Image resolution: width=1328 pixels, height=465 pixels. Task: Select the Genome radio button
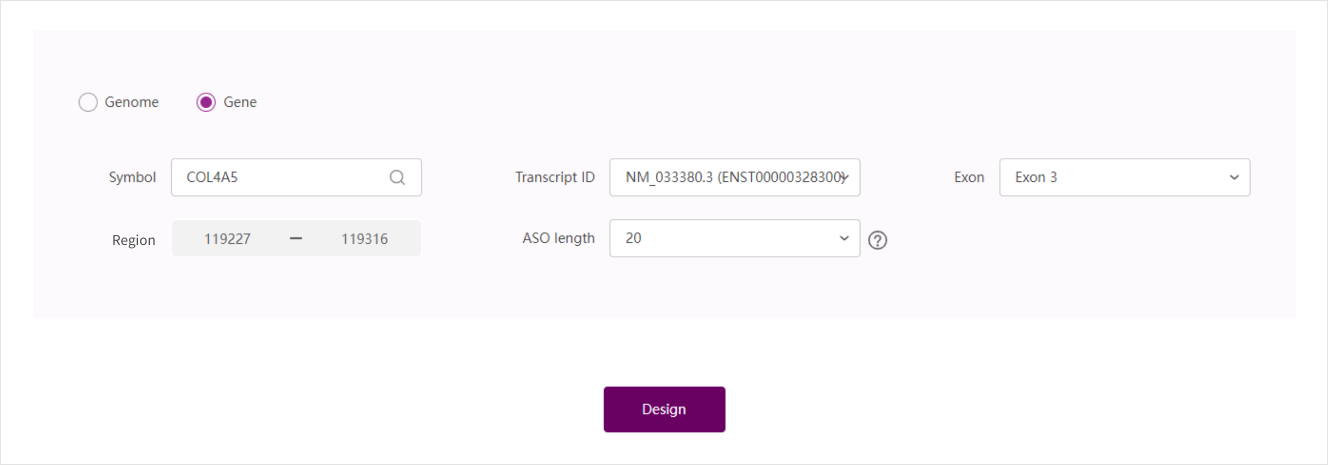pyautogui.click(x=88, y=102)
